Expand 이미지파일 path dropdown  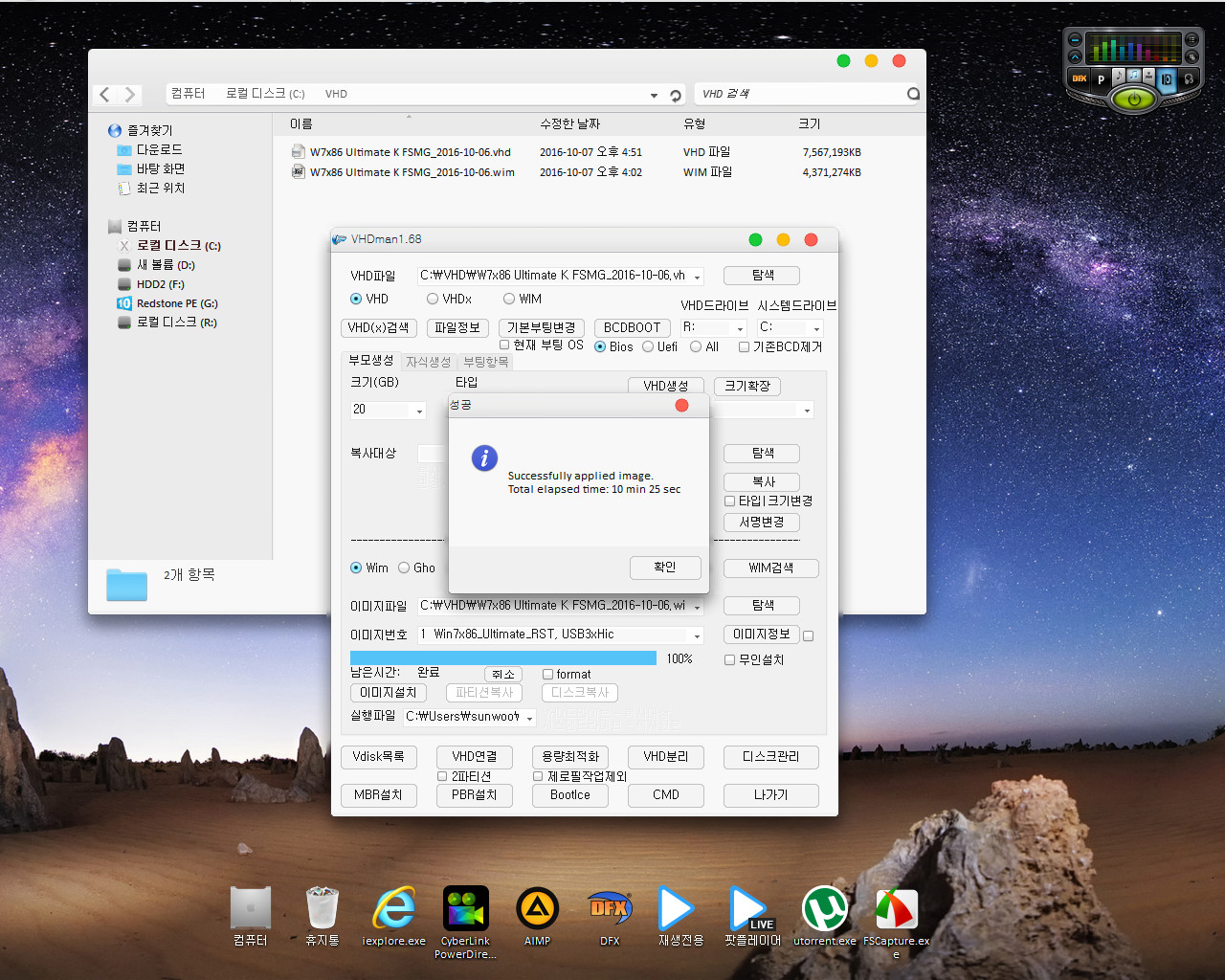click(697, 607)
